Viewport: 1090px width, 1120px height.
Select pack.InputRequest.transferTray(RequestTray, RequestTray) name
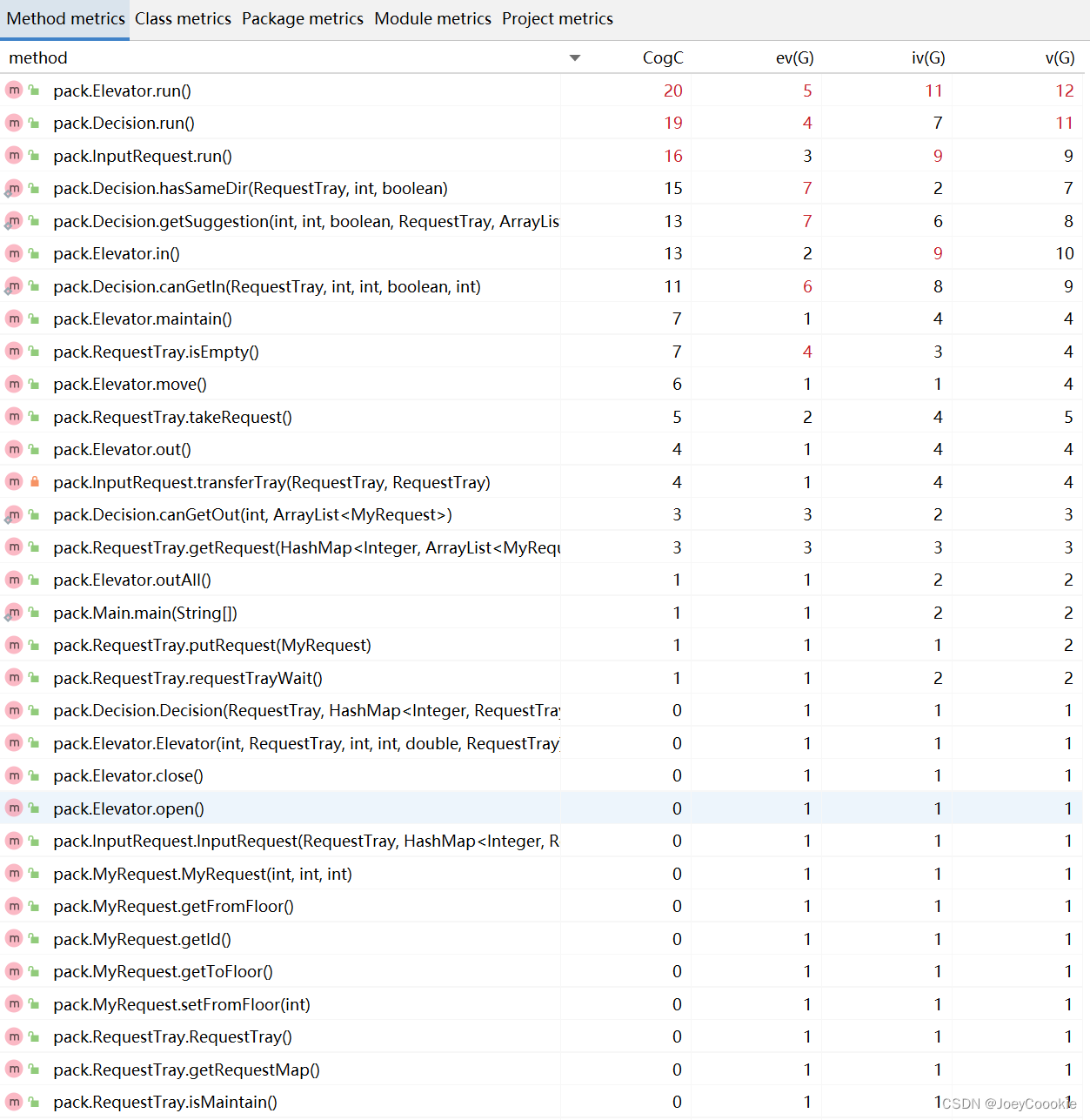[x=272, y=482]
